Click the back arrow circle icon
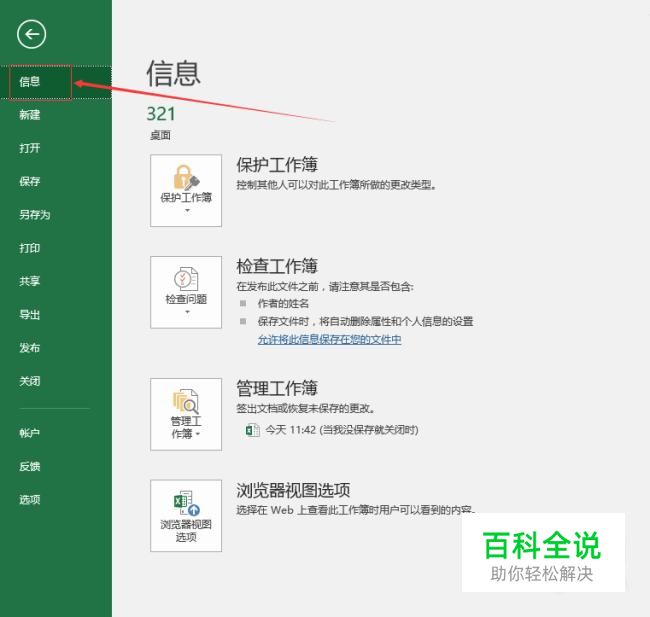The width and height of the screenshot is (650, 617). click(32, 34)
